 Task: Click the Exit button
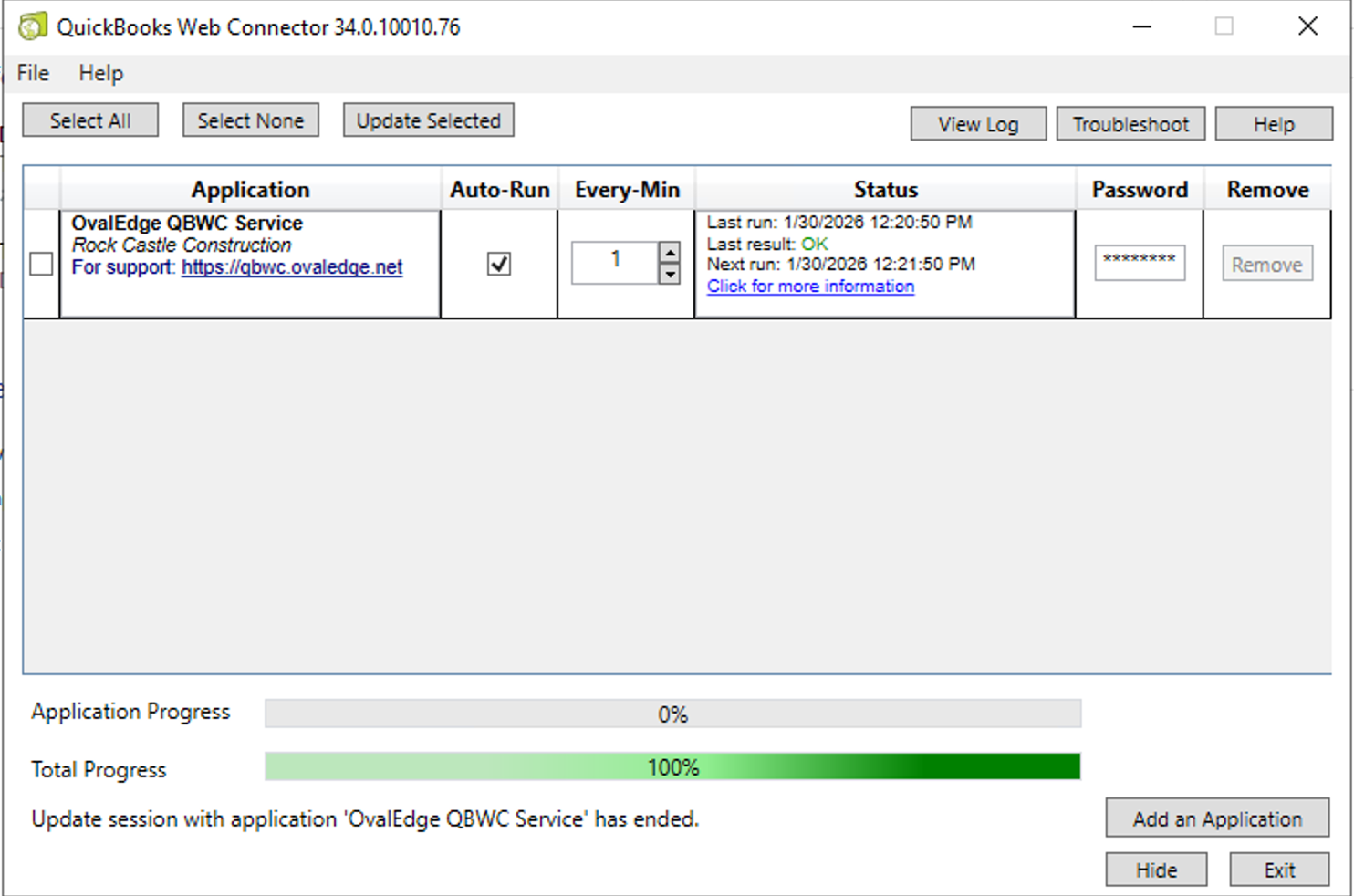coord(1279,870)
